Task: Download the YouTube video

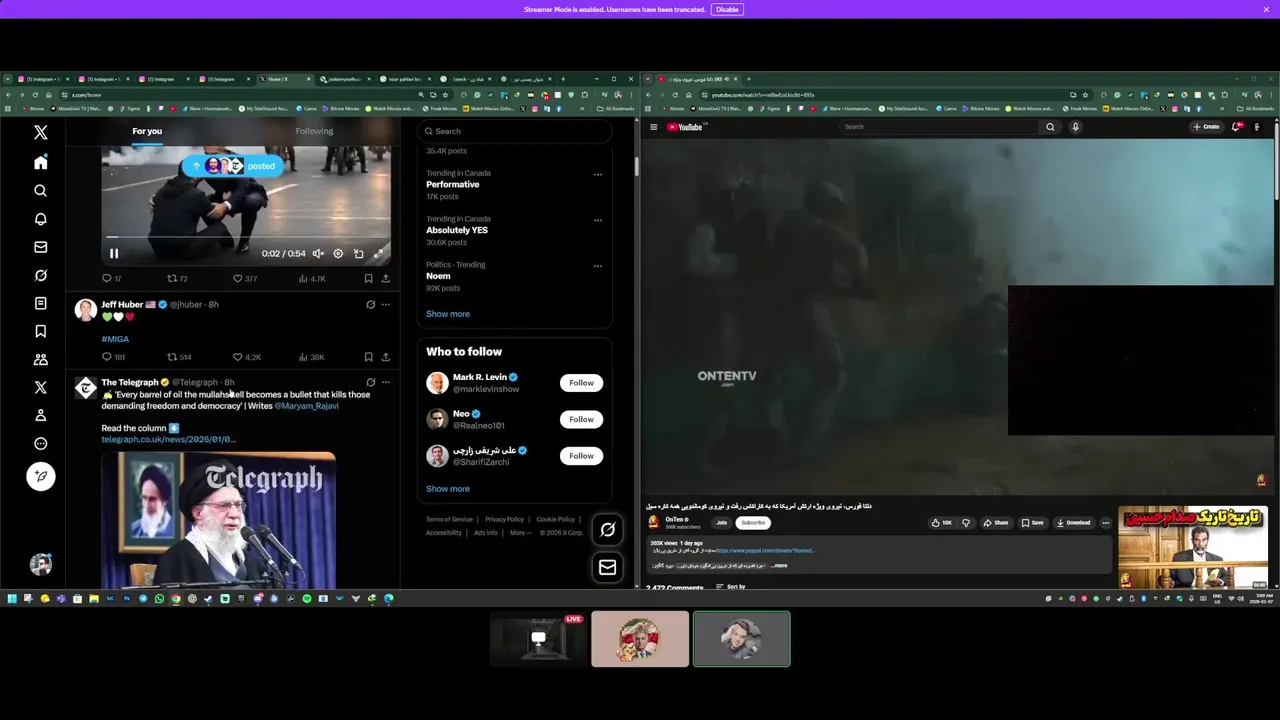Action: (x=1074, y=523)
